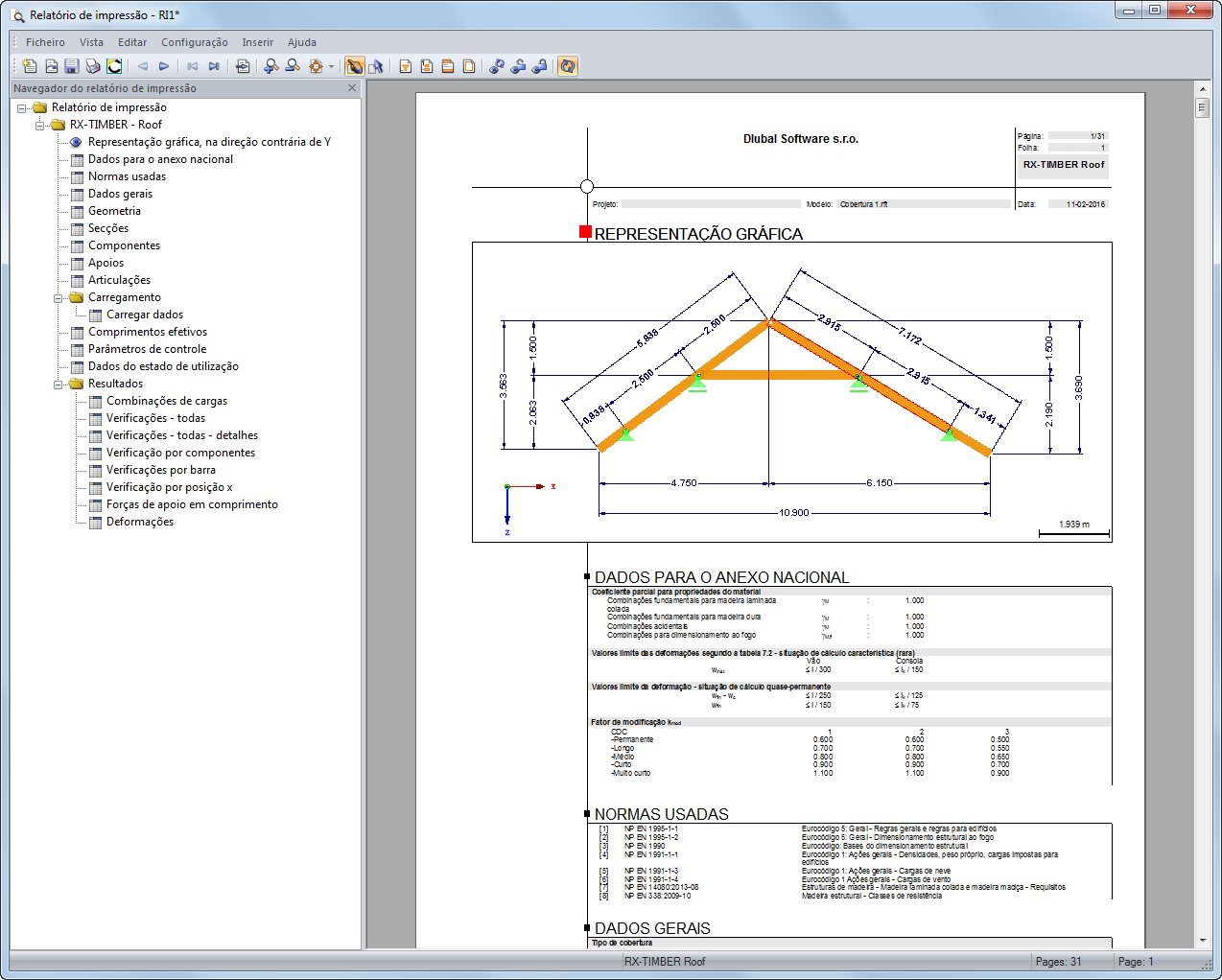This screenshot has height=980, width=1222.
Task: Click the new printout report icon
Action: coord(30,66)
